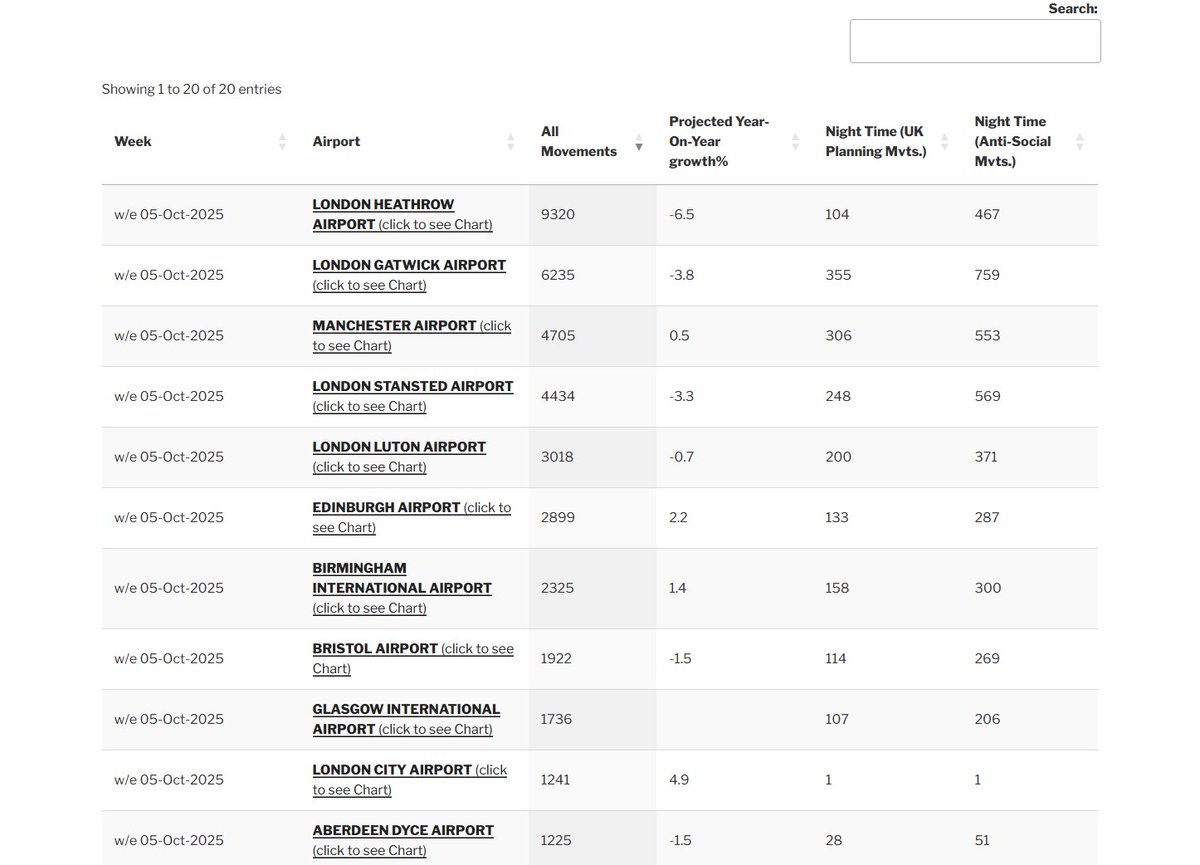Click Birmingham growth value 1.4
Image resolution: width=1200 pixels, height=865 pixels.
click(678, 588)
